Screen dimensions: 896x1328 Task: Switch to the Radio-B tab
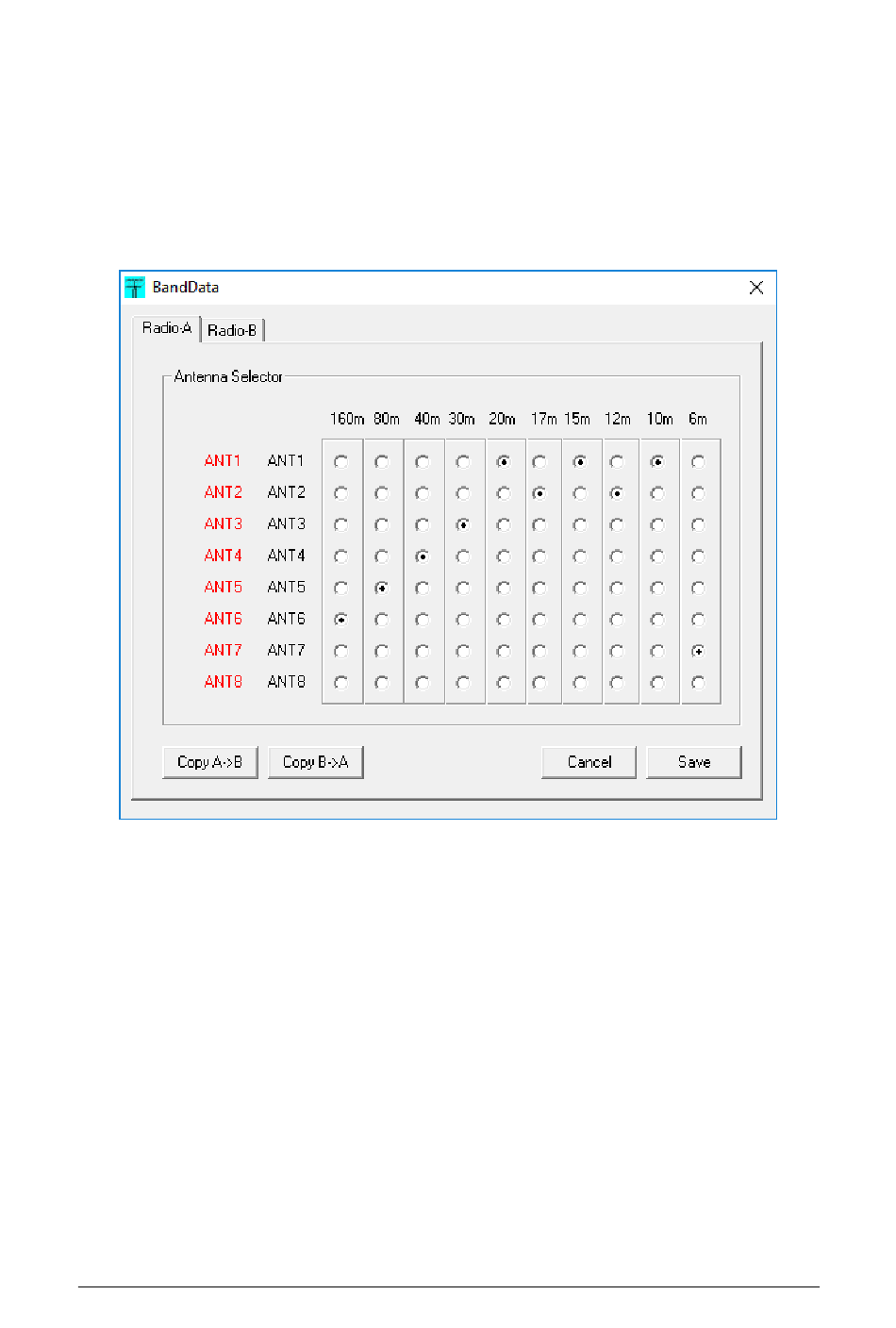tap(232, 330)
